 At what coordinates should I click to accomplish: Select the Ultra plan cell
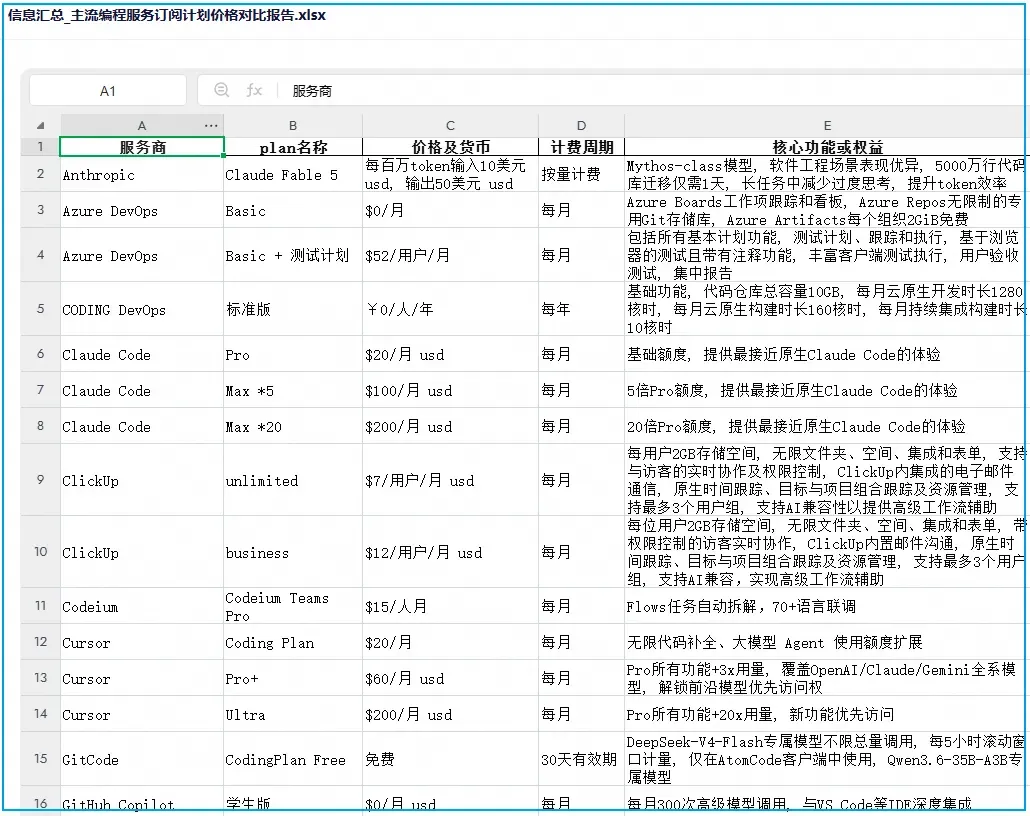(293, 714)
